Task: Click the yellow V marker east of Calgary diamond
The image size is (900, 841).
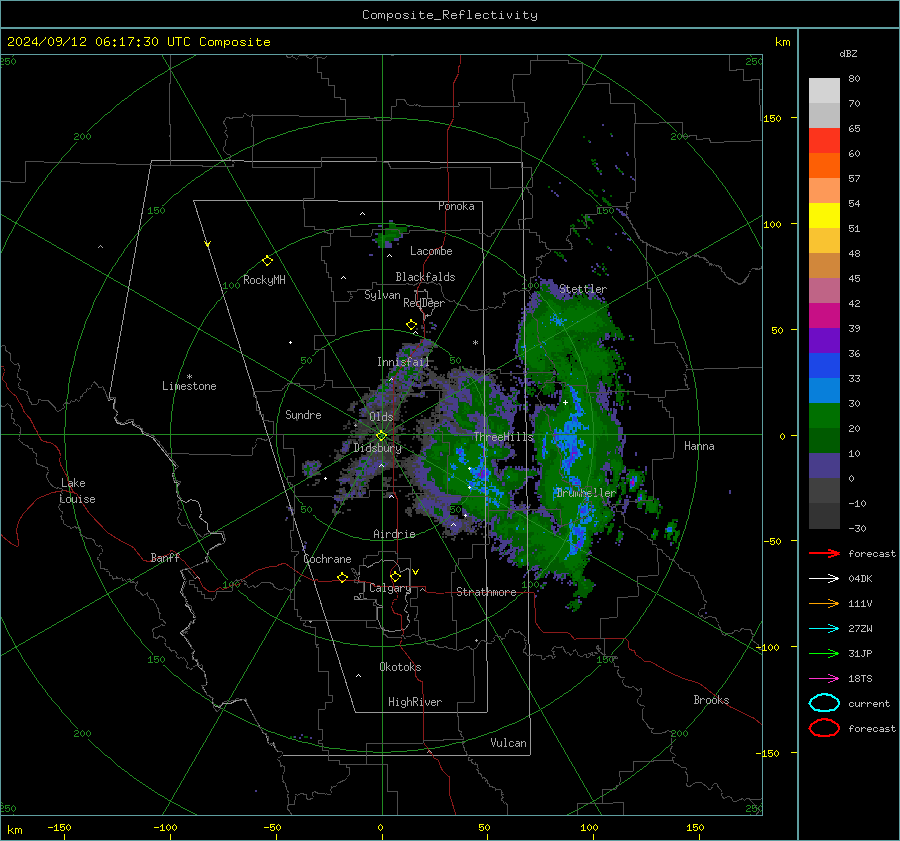Action: click(x=416, y=572)
